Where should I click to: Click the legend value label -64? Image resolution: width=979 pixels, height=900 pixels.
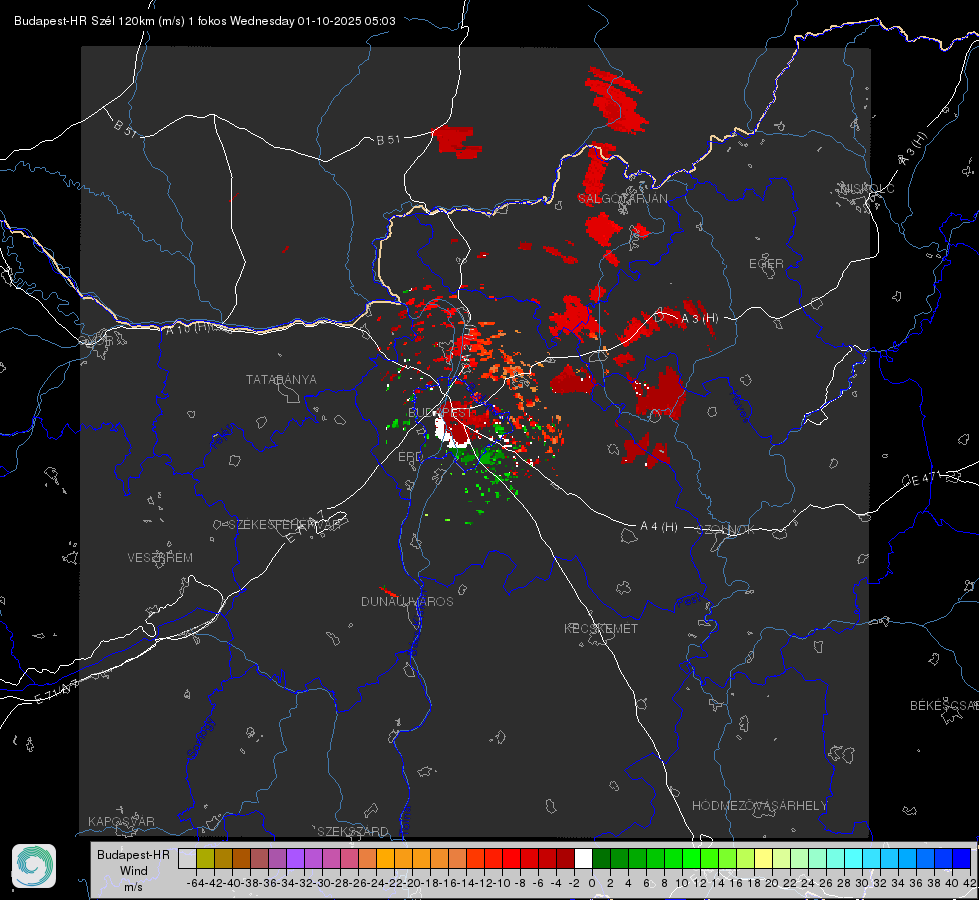195,883
